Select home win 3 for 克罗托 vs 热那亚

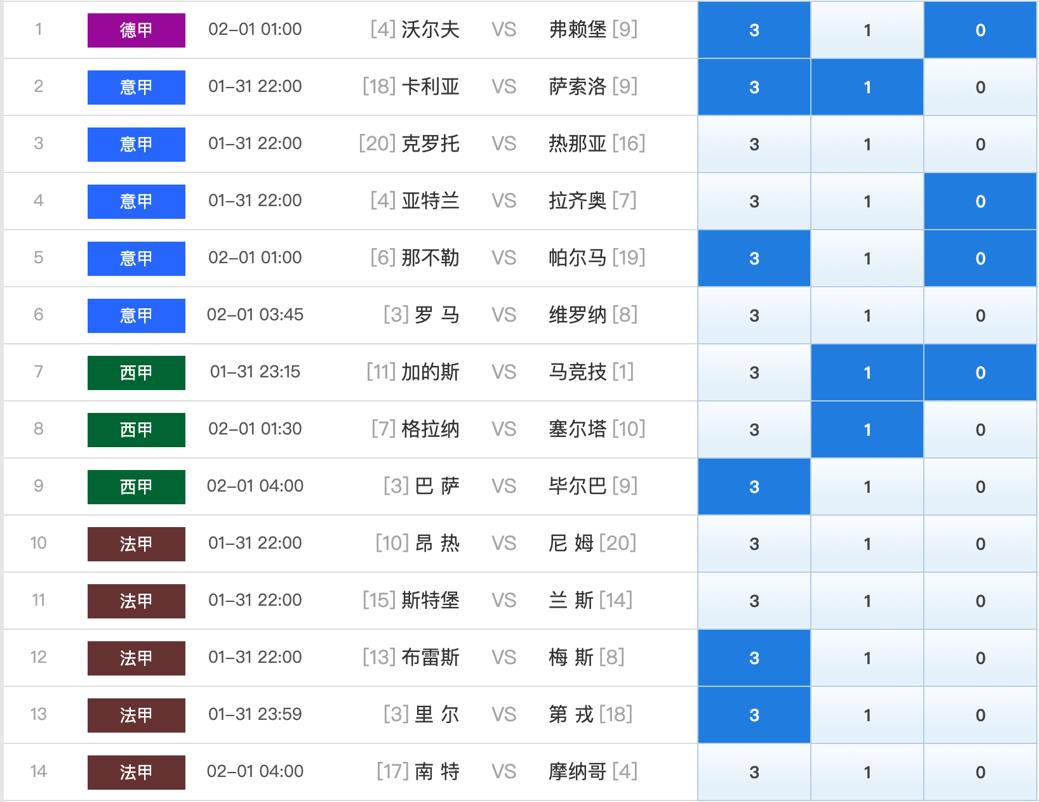point(754,144)
